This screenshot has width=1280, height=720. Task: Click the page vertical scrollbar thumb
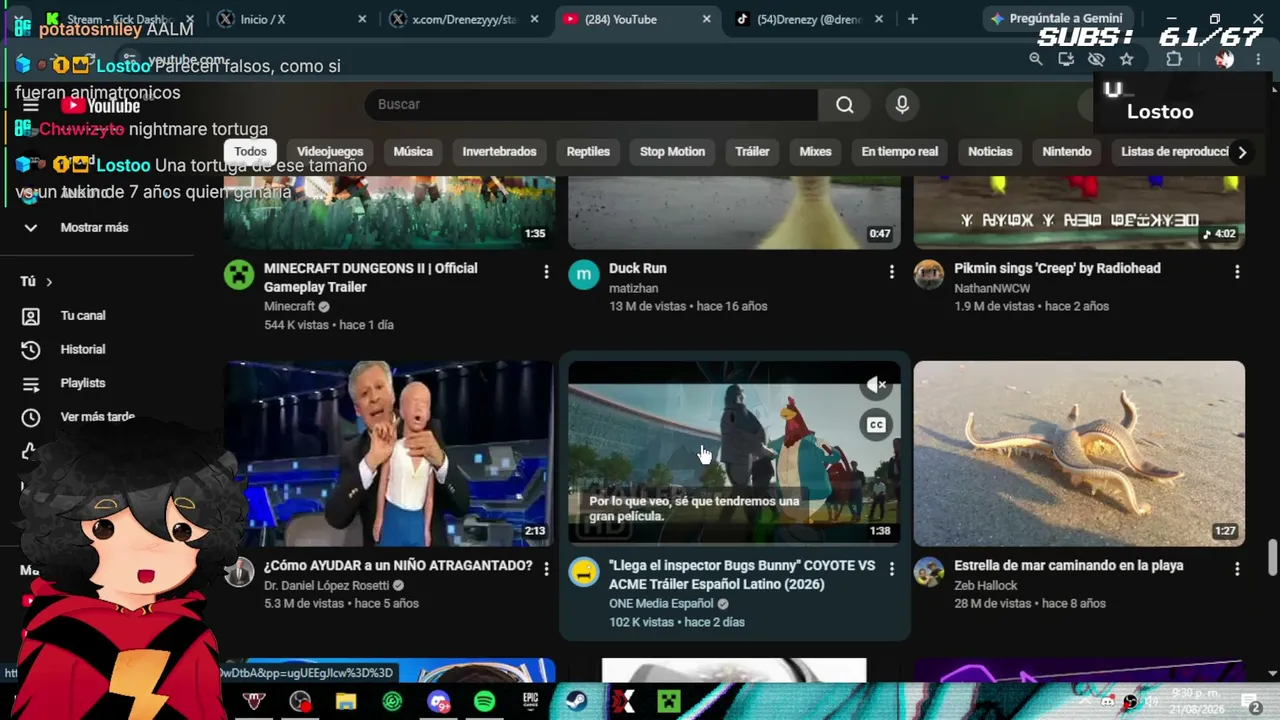[x=1272, y=558]
